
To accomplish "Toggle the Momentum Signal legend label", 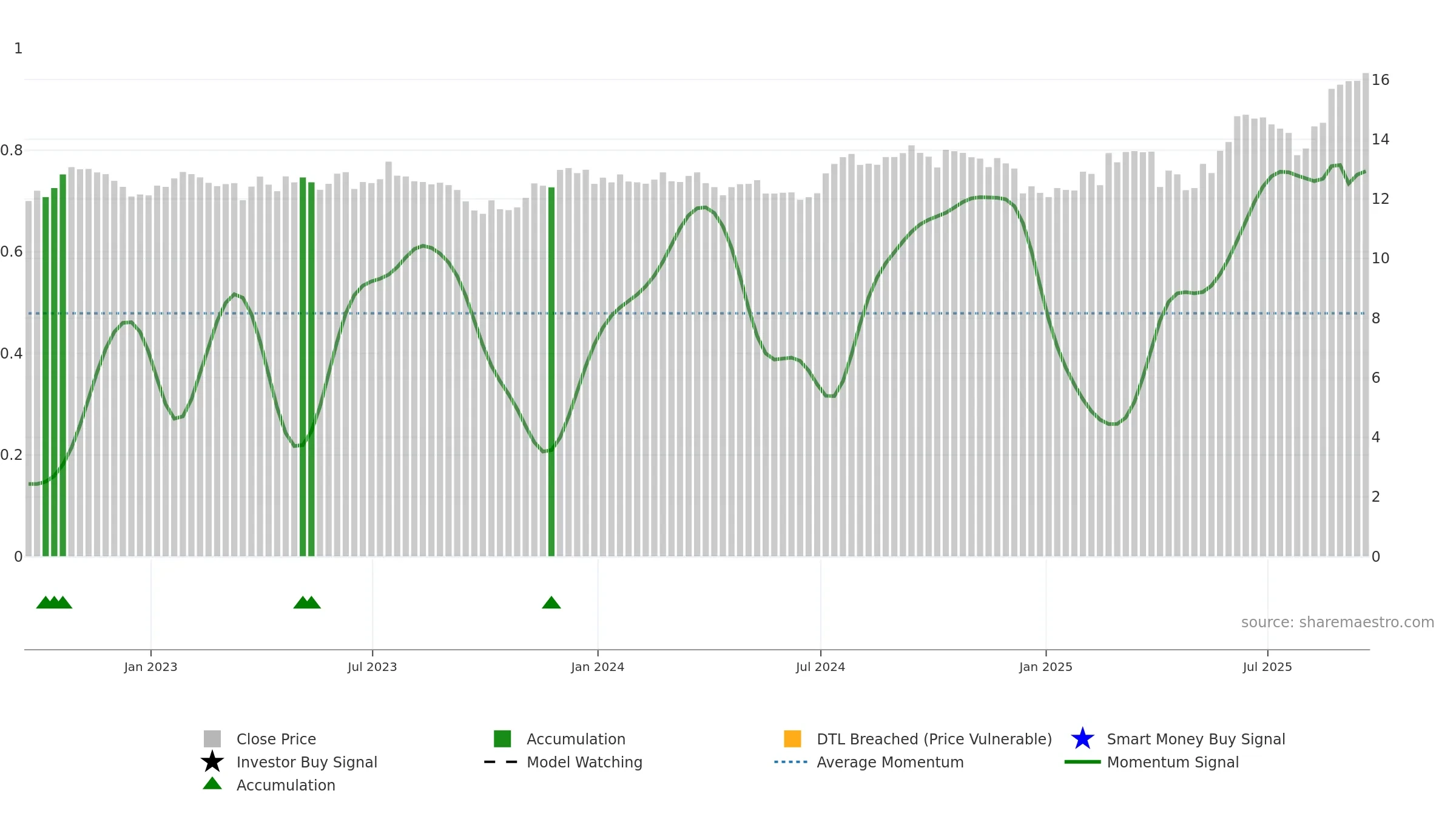I will (x=1173, y=762).
